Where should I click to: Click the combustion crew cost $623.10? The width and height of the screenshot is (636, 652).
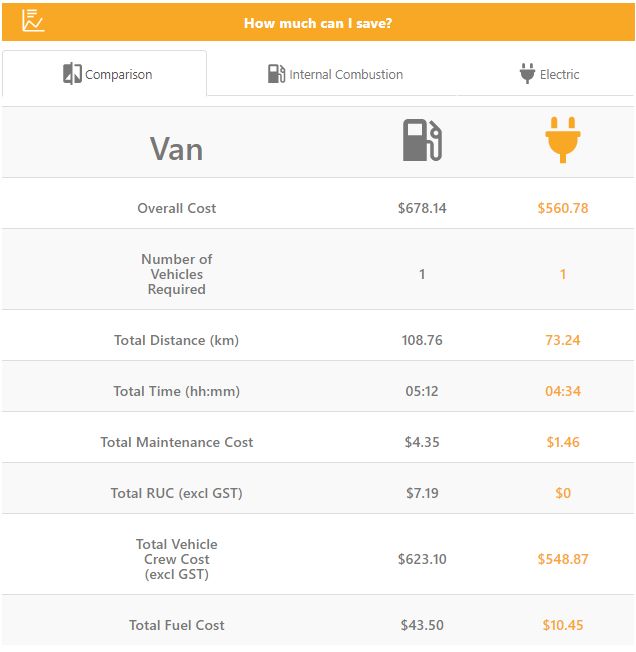pyautogui.click(x=422, y=559)
